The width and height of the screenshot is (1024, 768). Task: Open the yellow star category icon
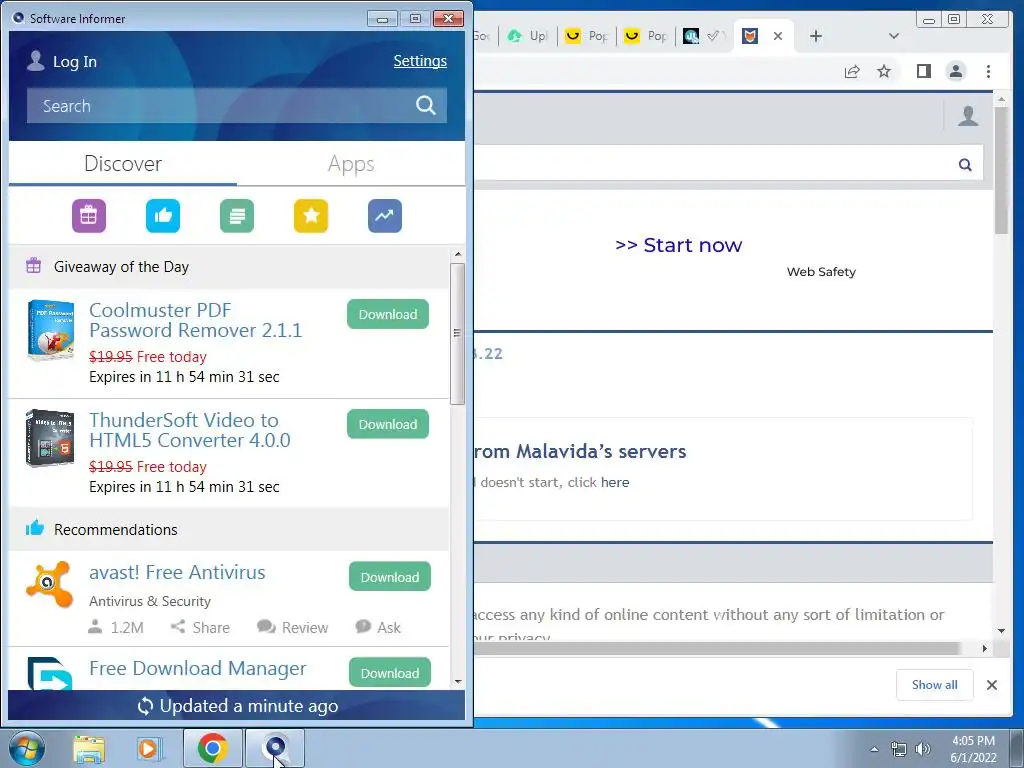pos(311,216)
